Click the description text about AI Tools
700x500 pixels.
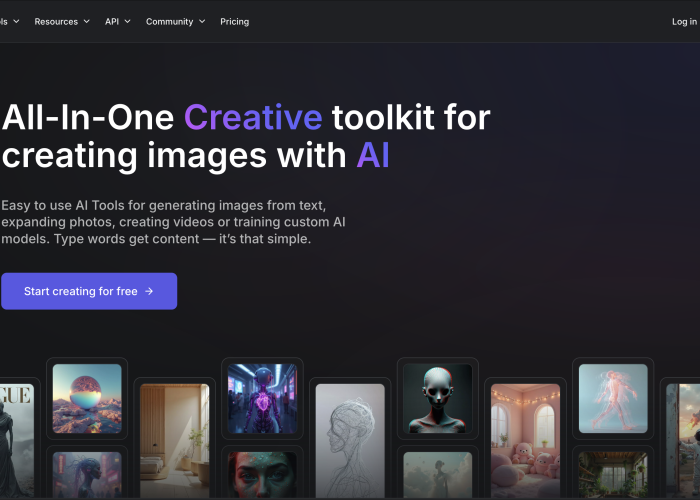click(x=173, y=222)
